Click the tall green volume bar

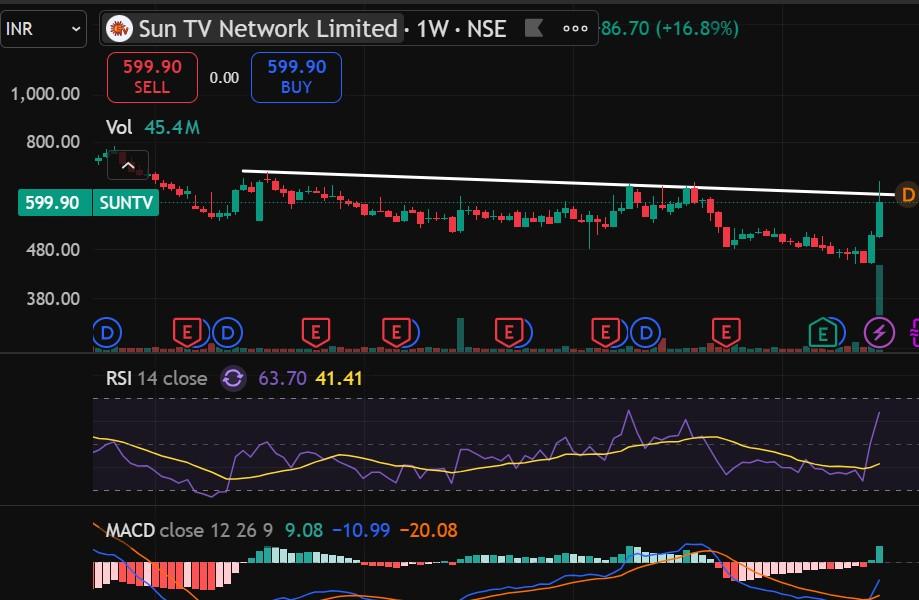tap(879, 290)
